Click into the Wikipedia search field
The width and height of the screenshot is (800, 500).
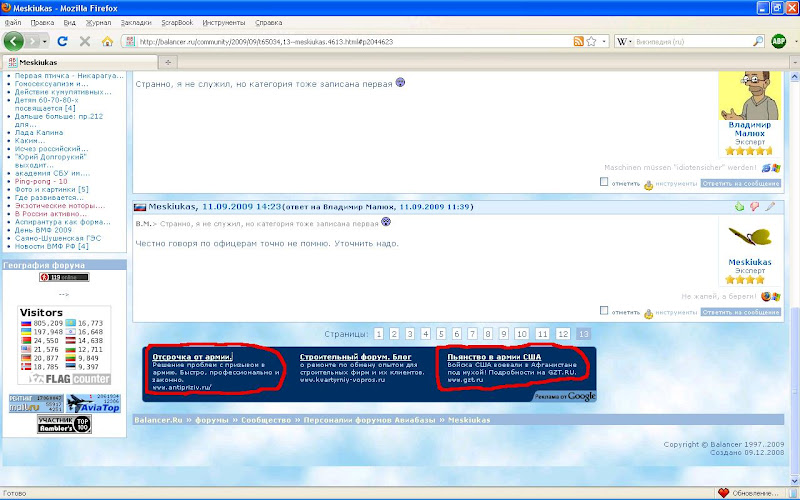[x=693, y=41]
